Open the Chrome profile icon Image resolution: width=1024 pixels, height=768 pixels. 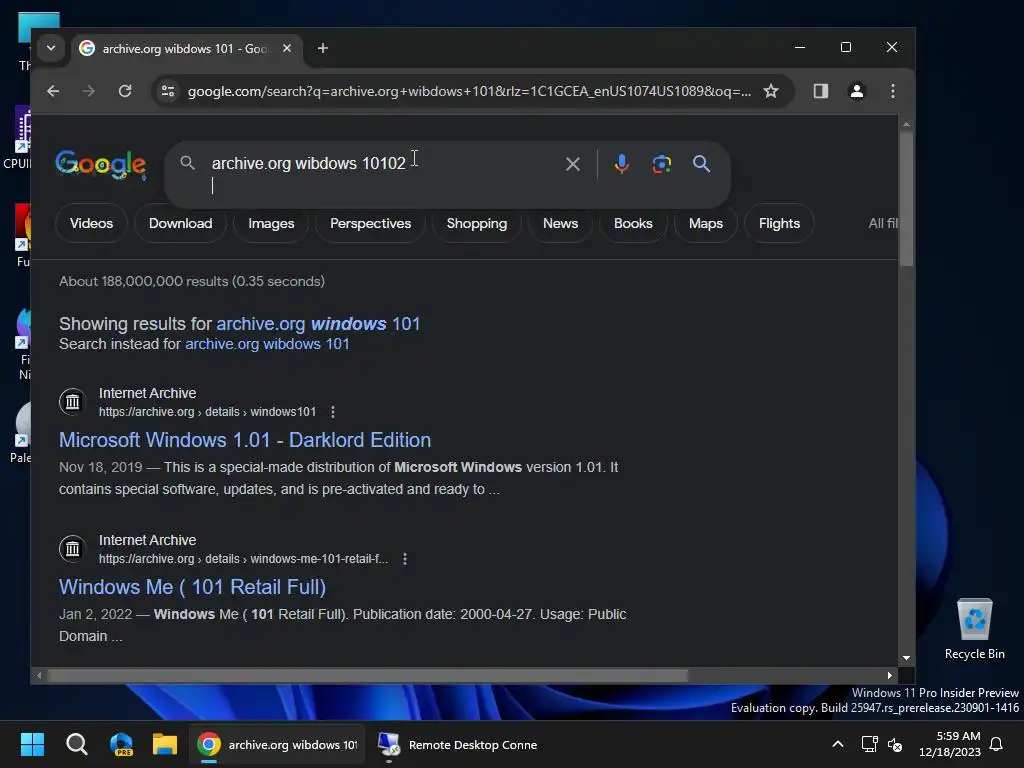tap(857, 91)
